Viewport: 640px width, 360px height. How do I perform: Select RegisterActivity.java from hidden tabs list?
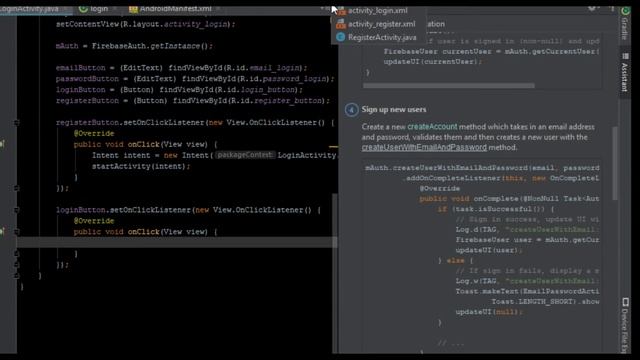tap(382, 37)
